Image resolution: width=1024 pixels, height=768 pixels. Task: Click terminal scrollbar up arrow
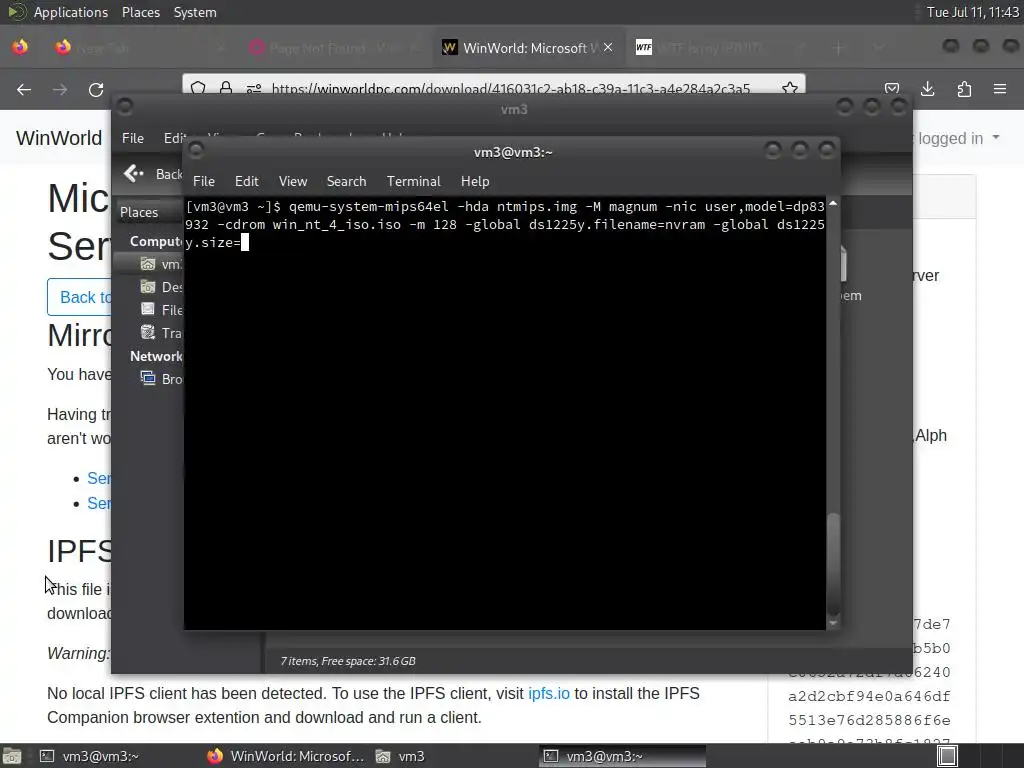pos(833,204)
